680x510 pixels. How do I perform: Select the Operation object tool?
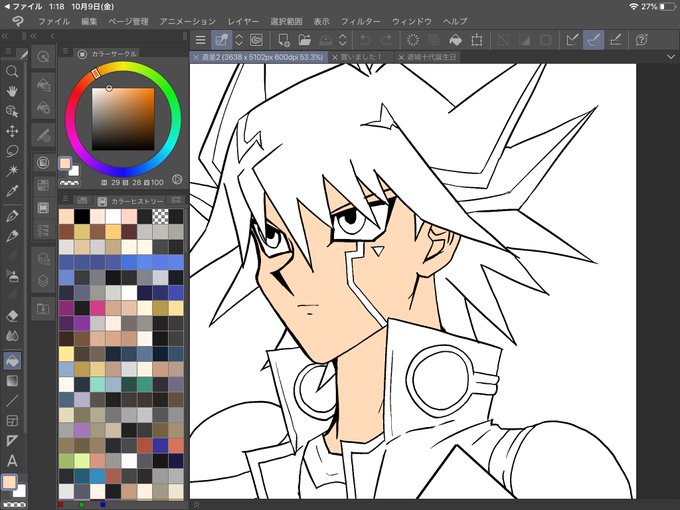pos(12,111)
